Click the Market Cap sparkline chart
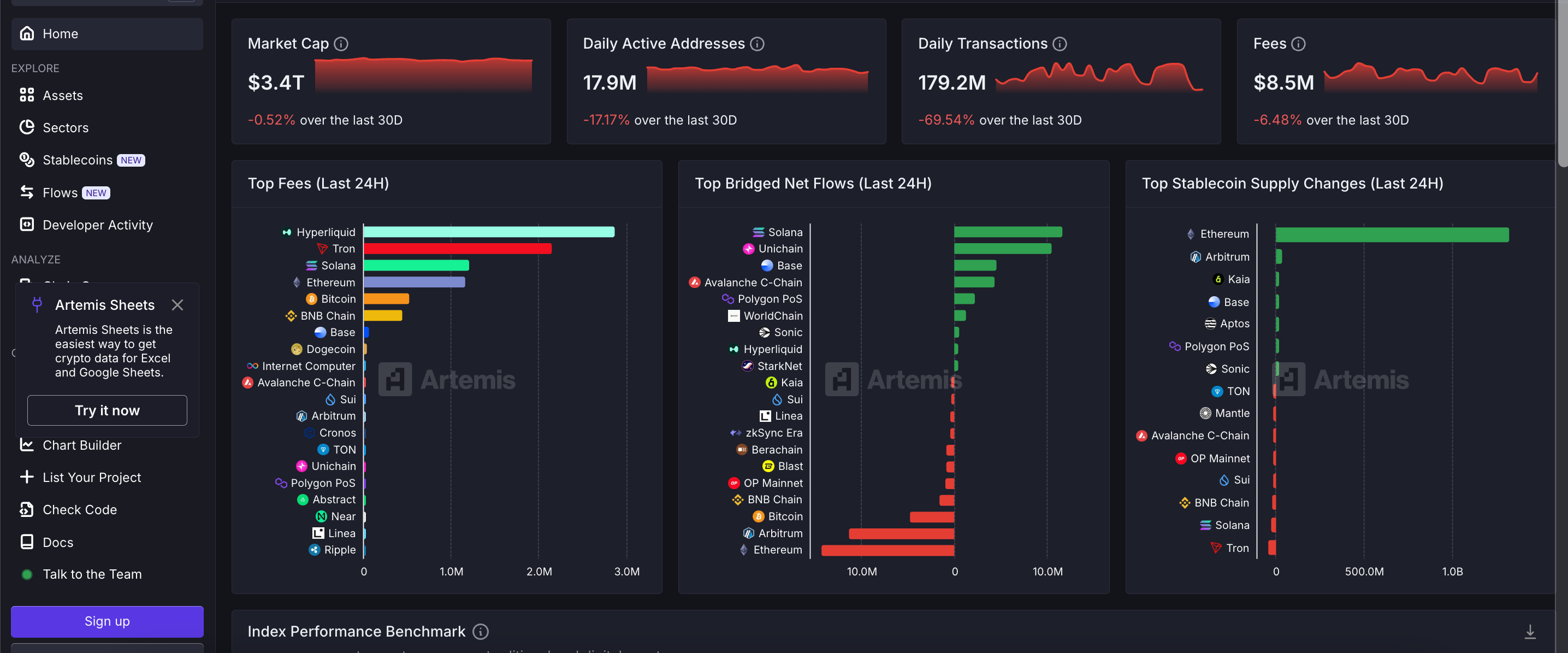The height and width of the screenshot is (653, 1568). (424, 75)
